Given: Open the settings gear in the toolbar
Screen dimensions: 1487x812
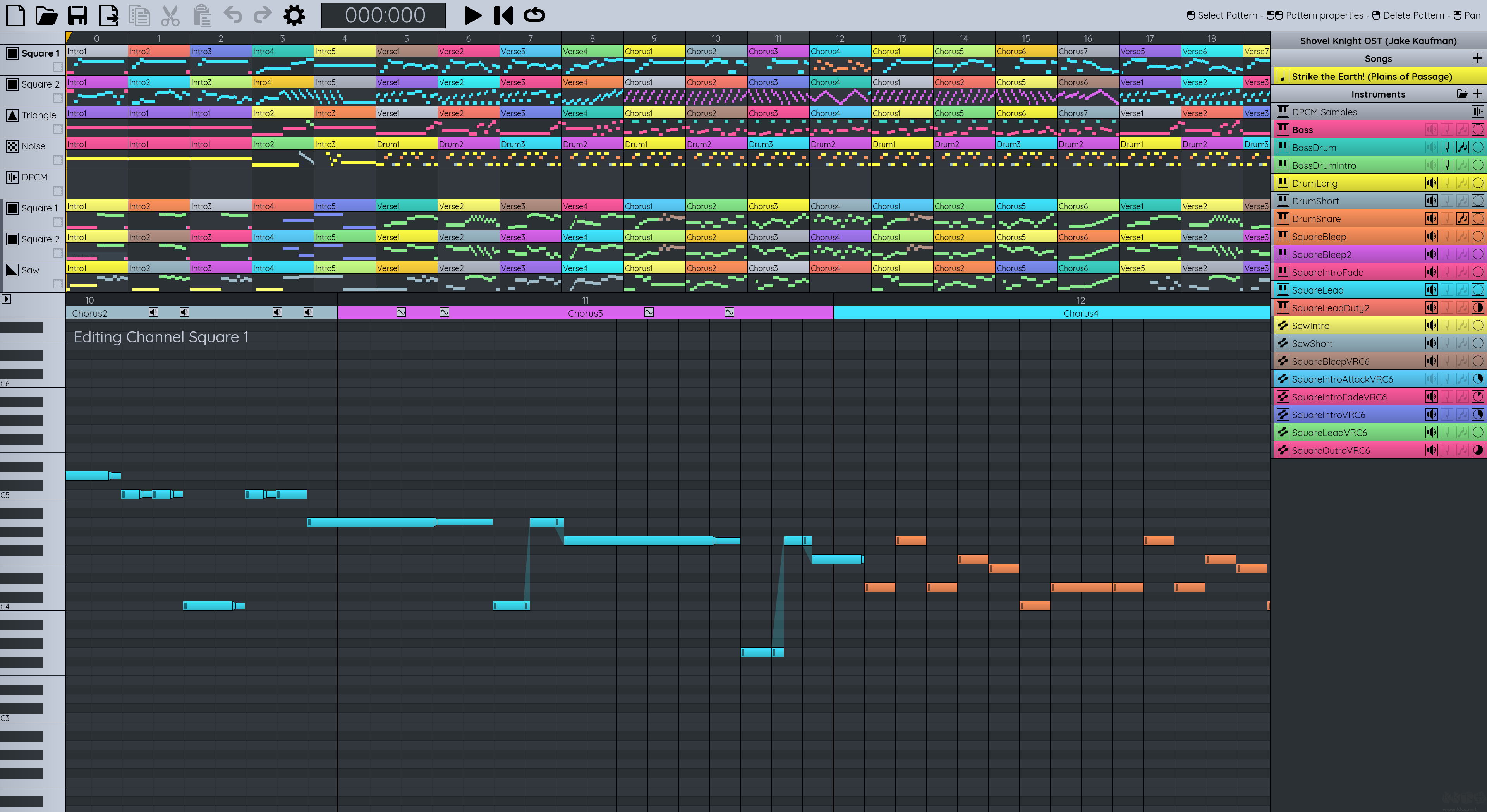Looking at the screenshot, I should 294,15.
